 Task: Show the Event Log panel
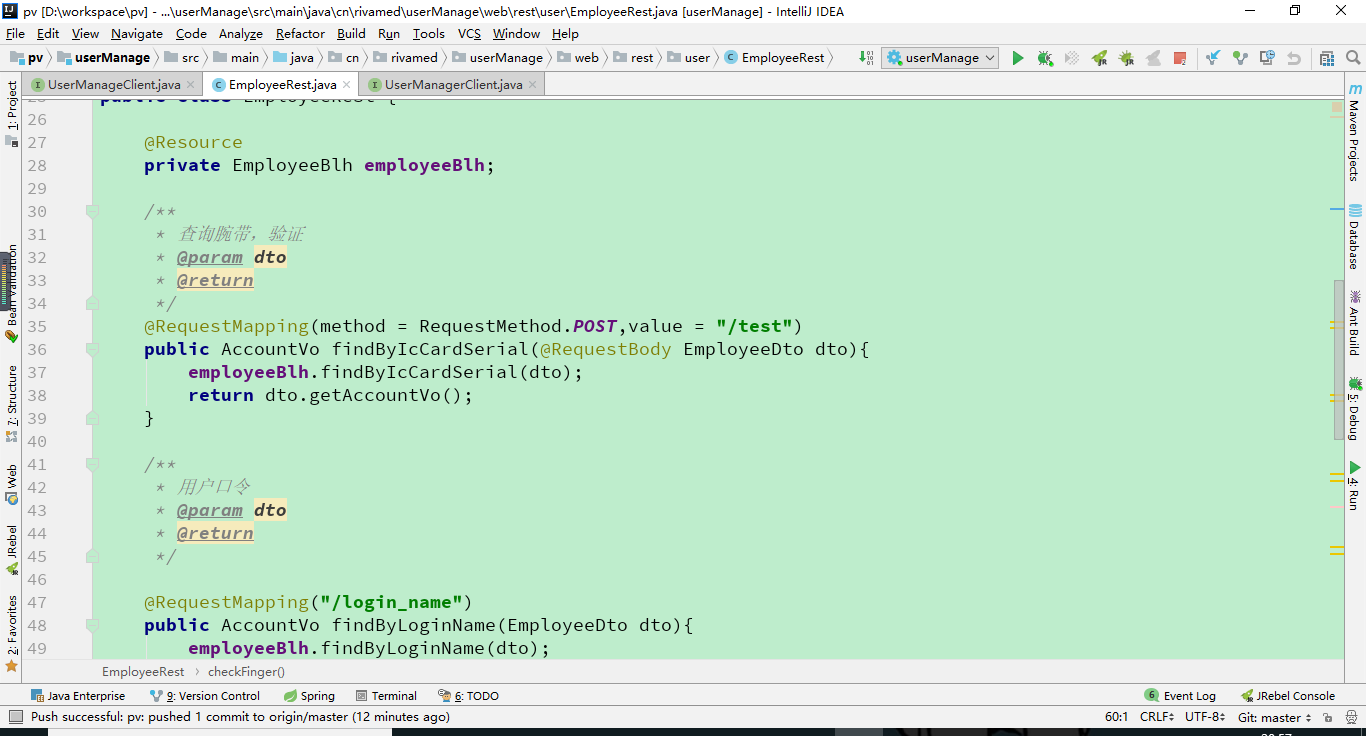click(1181, 696)
